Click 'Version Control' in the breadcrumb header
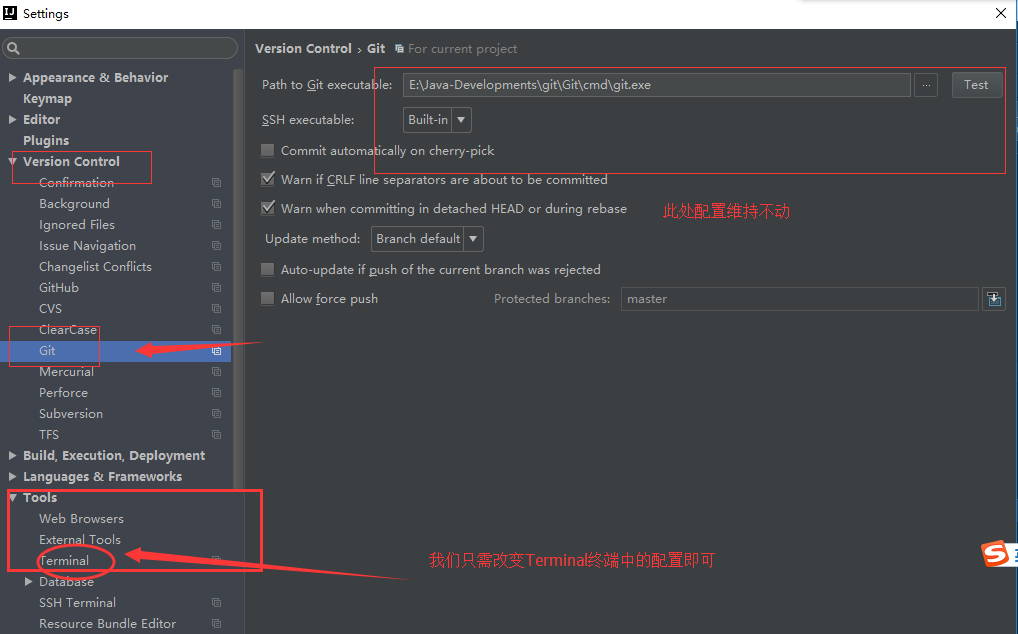 [303, 48]
